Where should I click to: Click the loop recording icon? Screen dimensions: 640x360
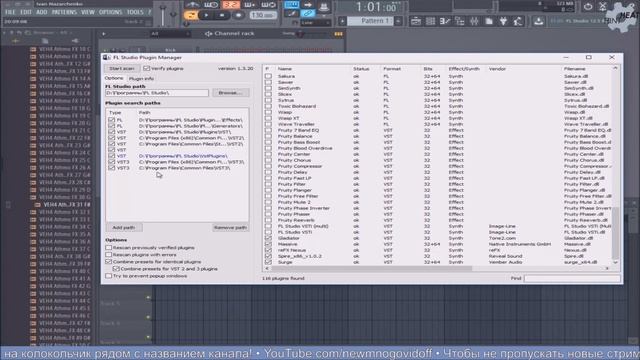(269, 5)
